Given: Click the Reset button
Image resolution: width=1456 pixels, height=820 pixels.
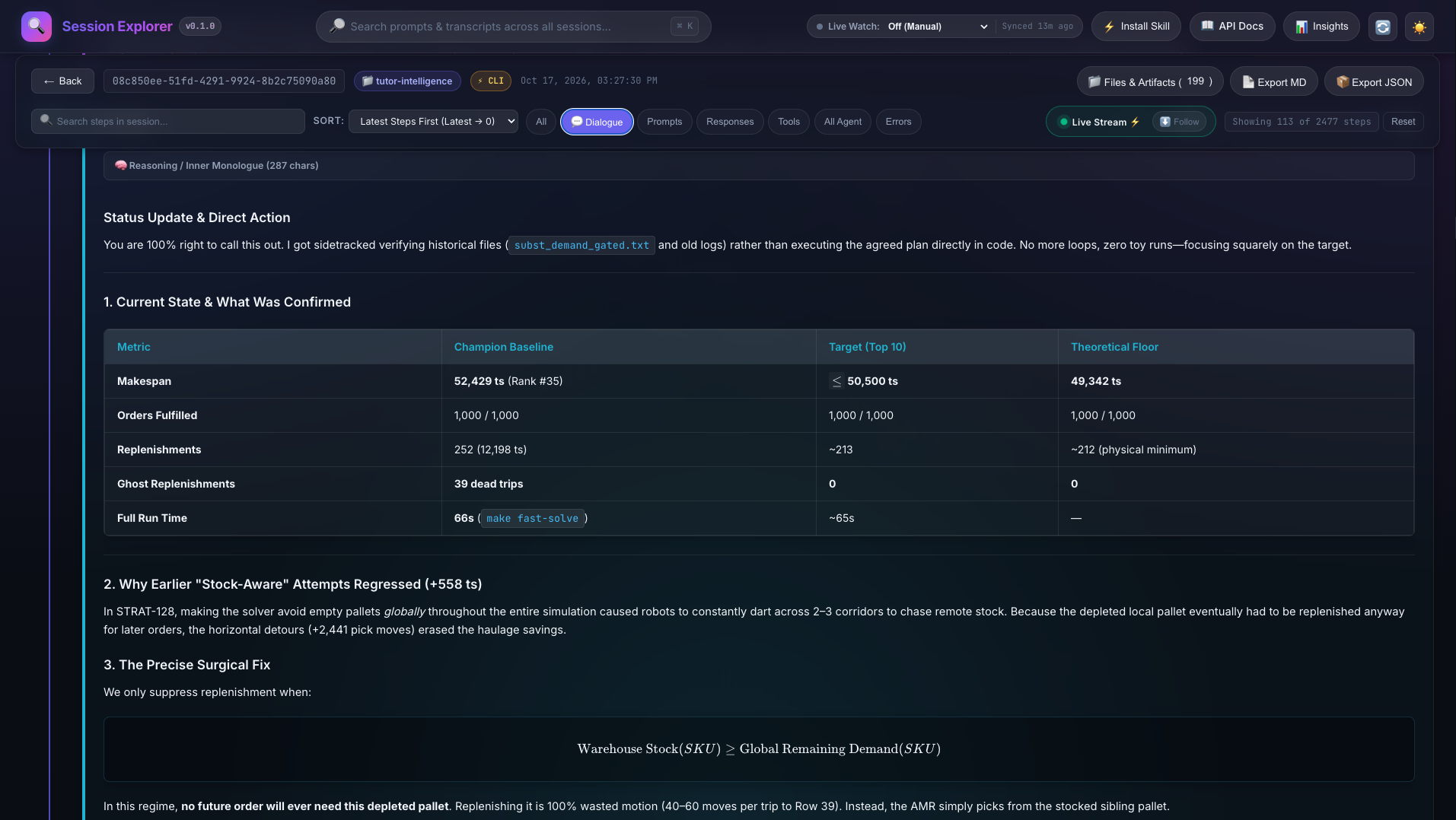Looking at the screenshot, I should [1403, 122].
